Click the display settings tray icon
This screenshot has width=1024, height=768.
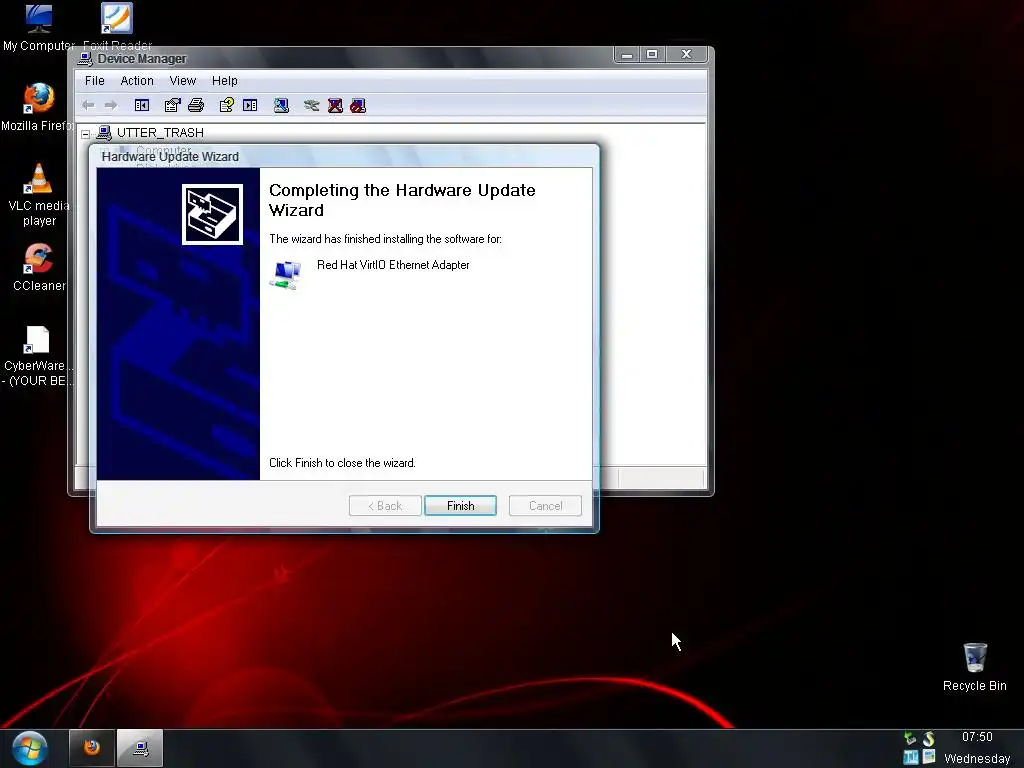pyautogui.click(x=929, y=758)
